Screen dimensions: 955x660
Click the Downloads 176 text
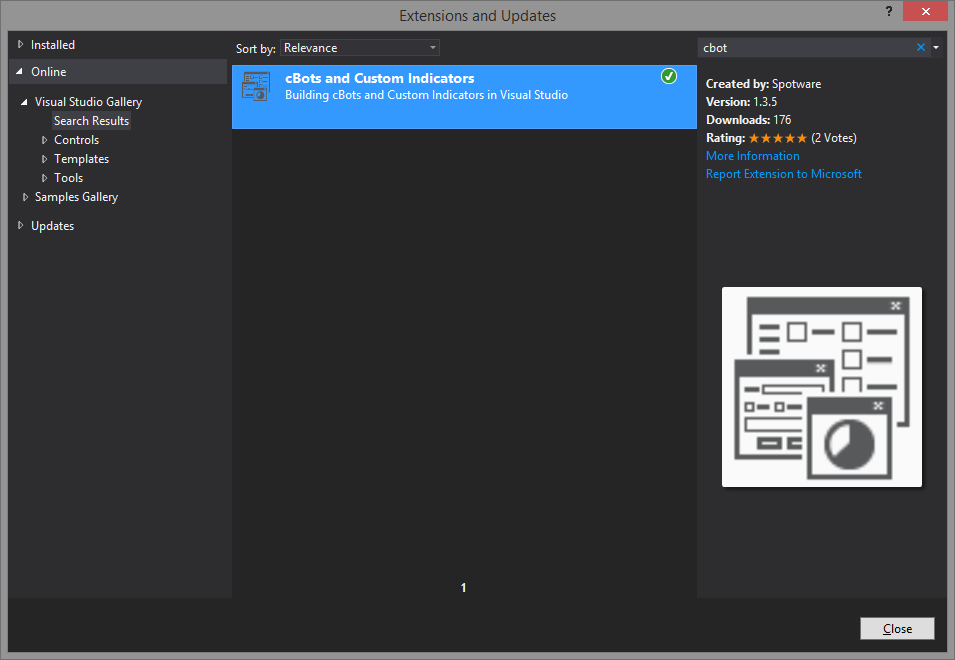749,120
